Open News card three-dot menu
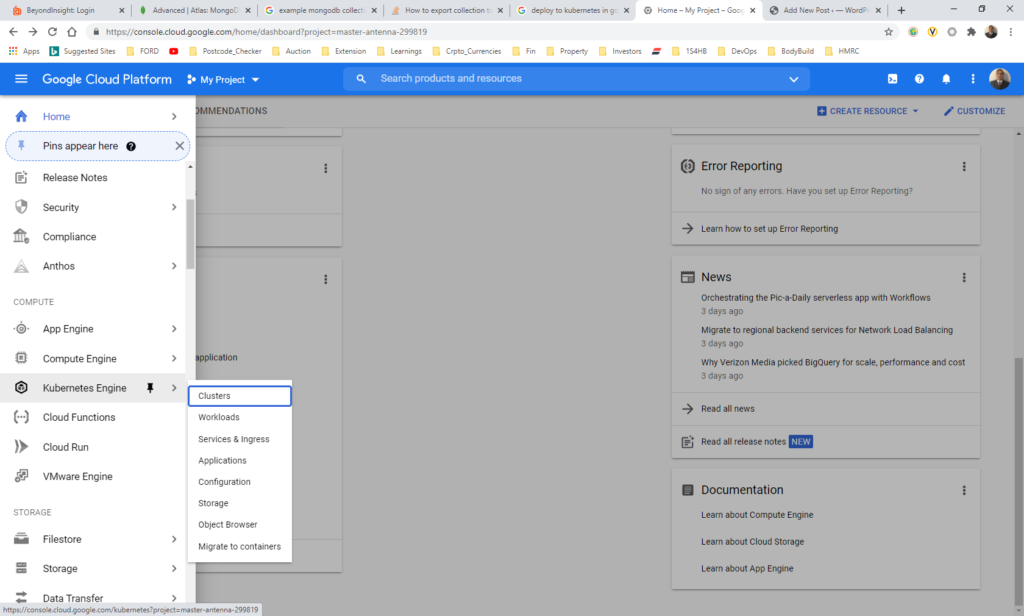 click(964, 278)
